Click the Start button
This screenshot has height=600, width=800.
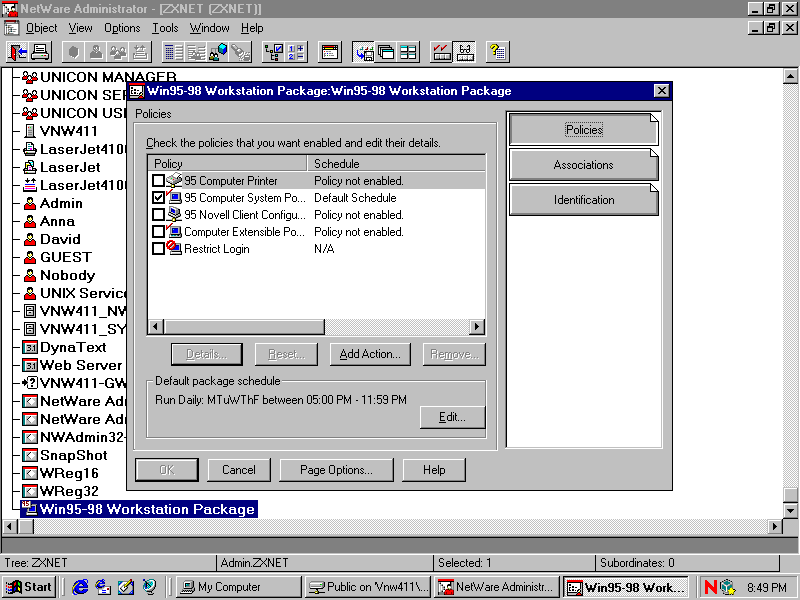30,587
